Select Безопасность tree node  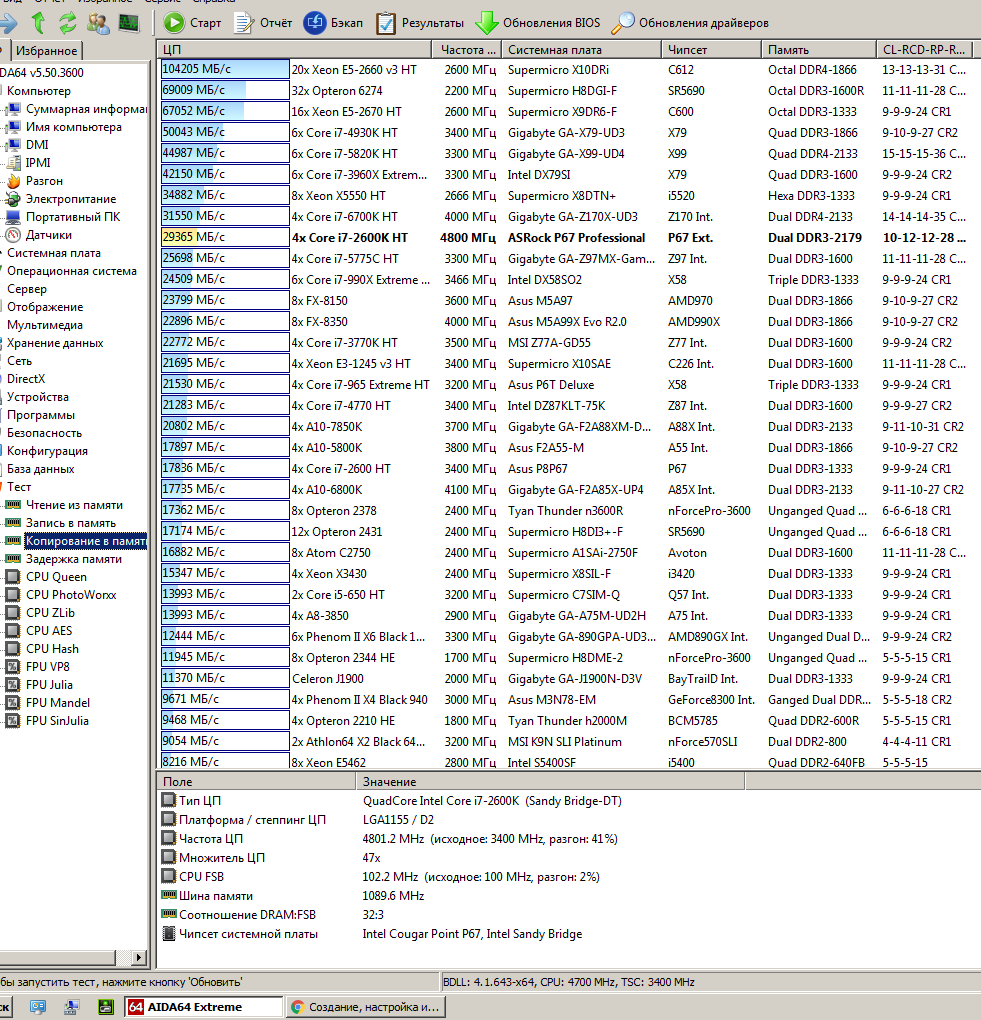click(x=44, y=433)
